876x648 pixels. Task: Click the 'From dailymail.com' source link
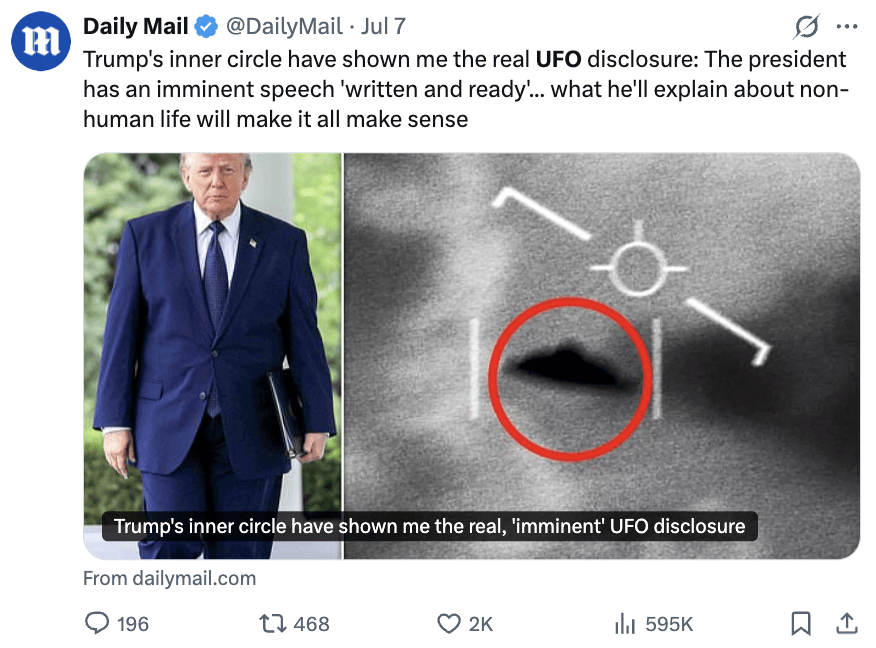pos(169,578)
